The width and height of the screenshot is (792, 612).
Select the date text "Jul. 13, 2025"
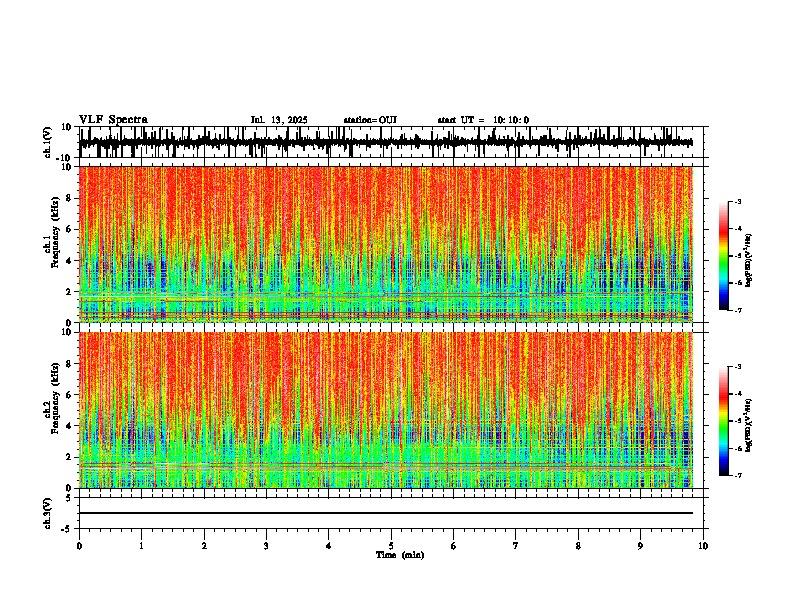click(x=279, y=120)
